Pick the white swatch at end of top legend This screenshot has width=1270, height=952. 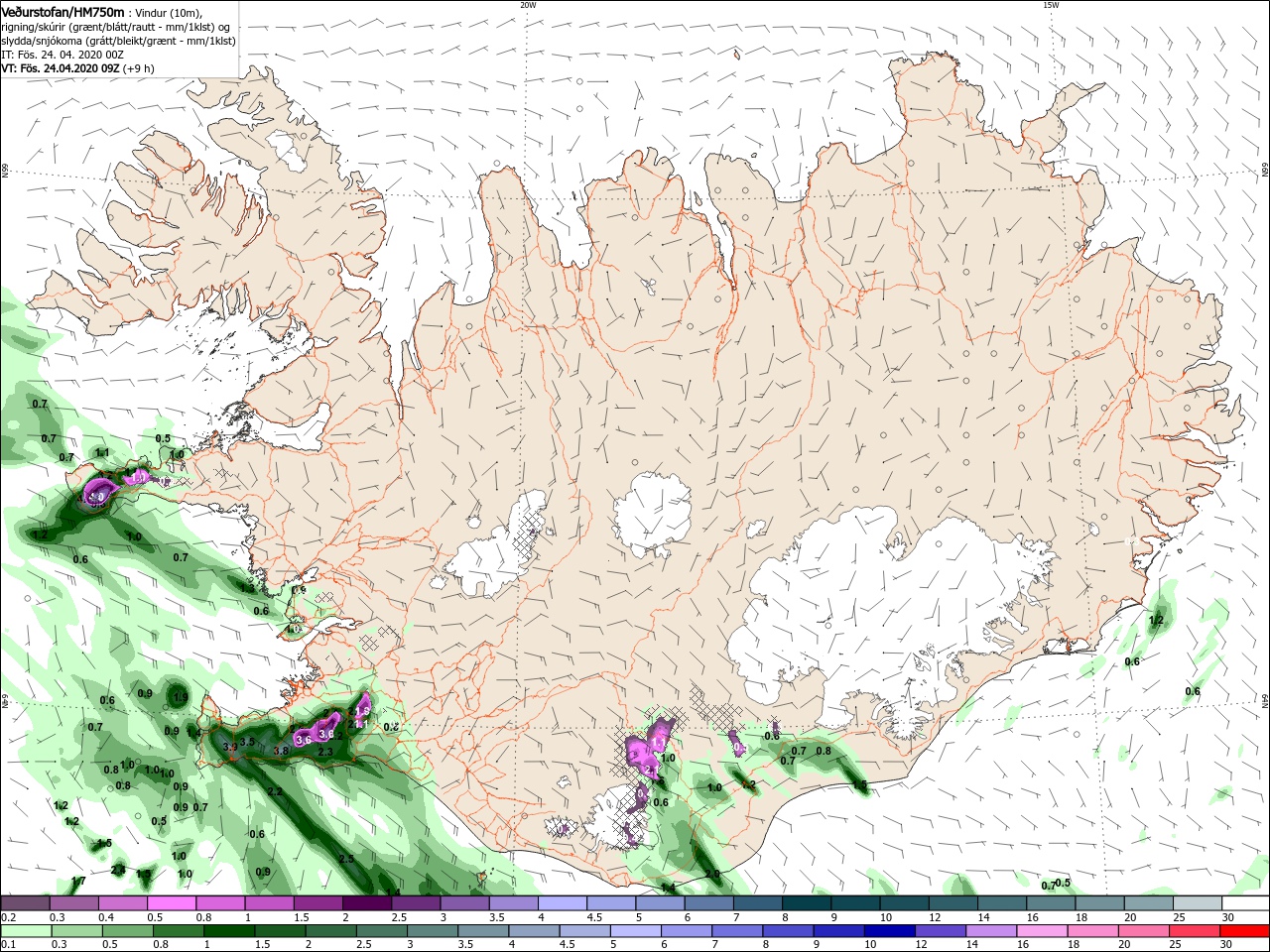click(x=1244, y=903)
